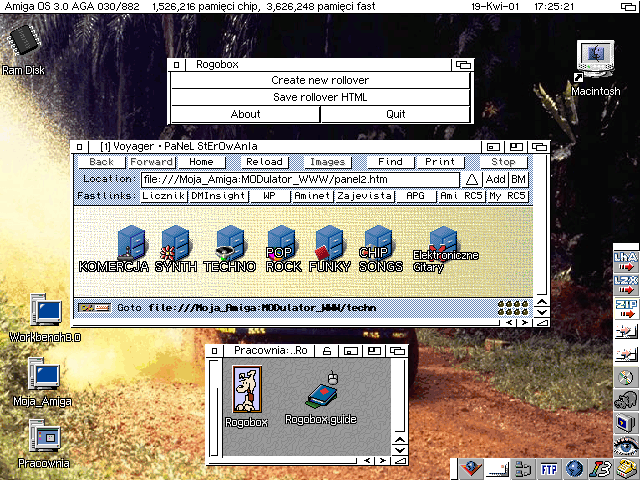Image resolution: width=640 pixels, height=480 pixels.
Task: Click the LZX archiver dock icon
Action: tap(626, 284)
